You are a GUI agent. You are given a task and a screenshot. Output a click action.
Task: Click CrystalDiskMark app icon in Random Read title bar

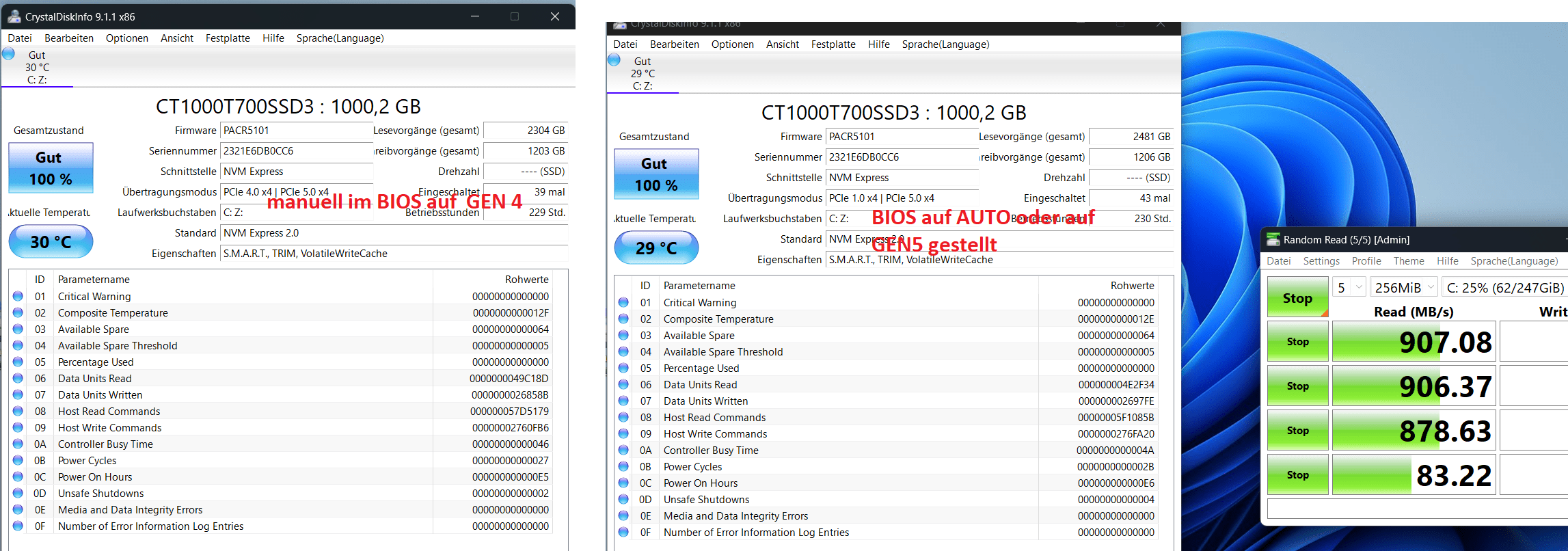tap(1273, 239)
